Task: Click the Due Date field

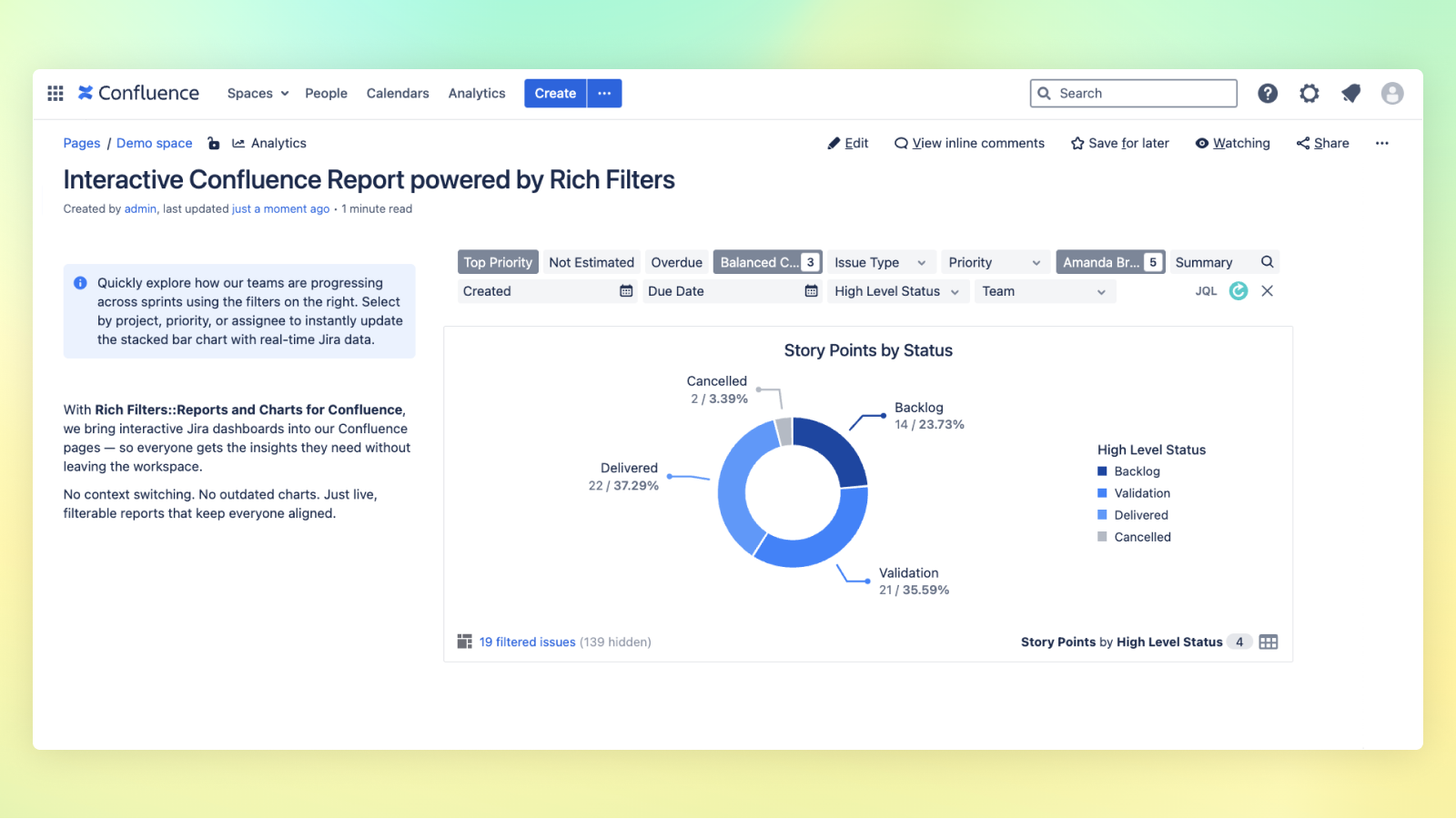Action: point(733,291)
